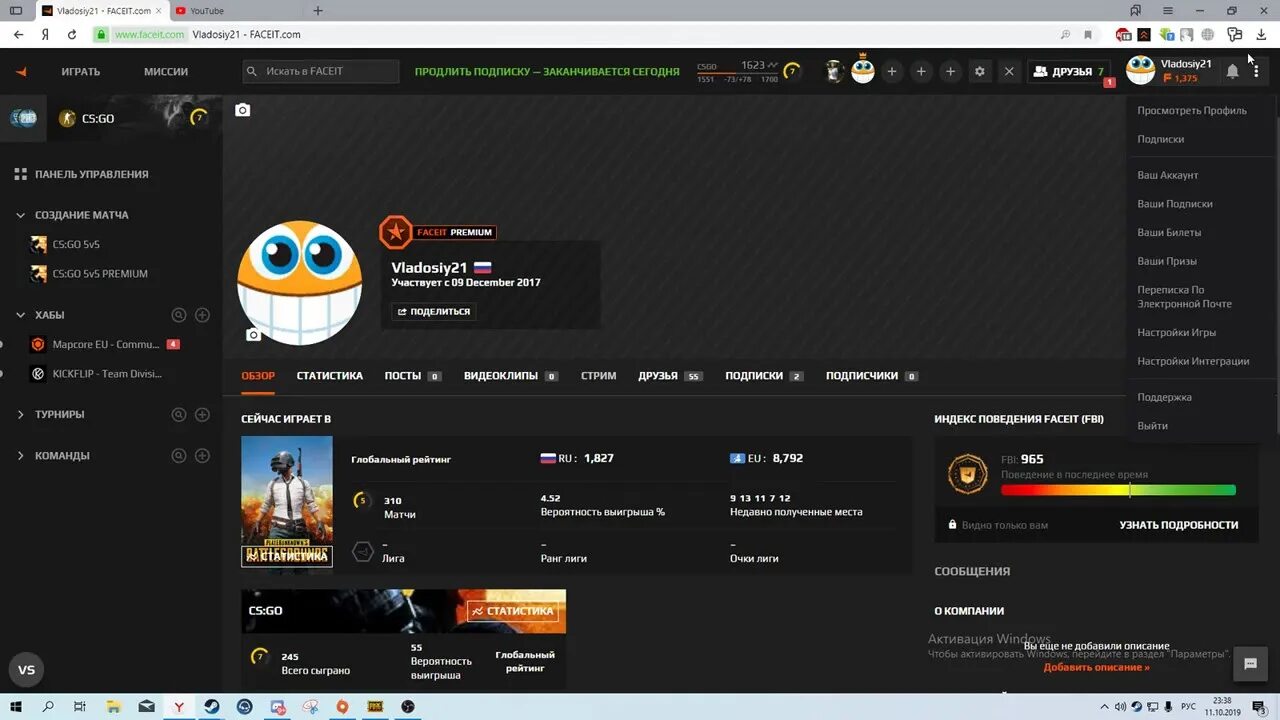Screen dimensions: 1280x720
Task: Open the Друзья 7 header button
Action: pos(1070,72)
